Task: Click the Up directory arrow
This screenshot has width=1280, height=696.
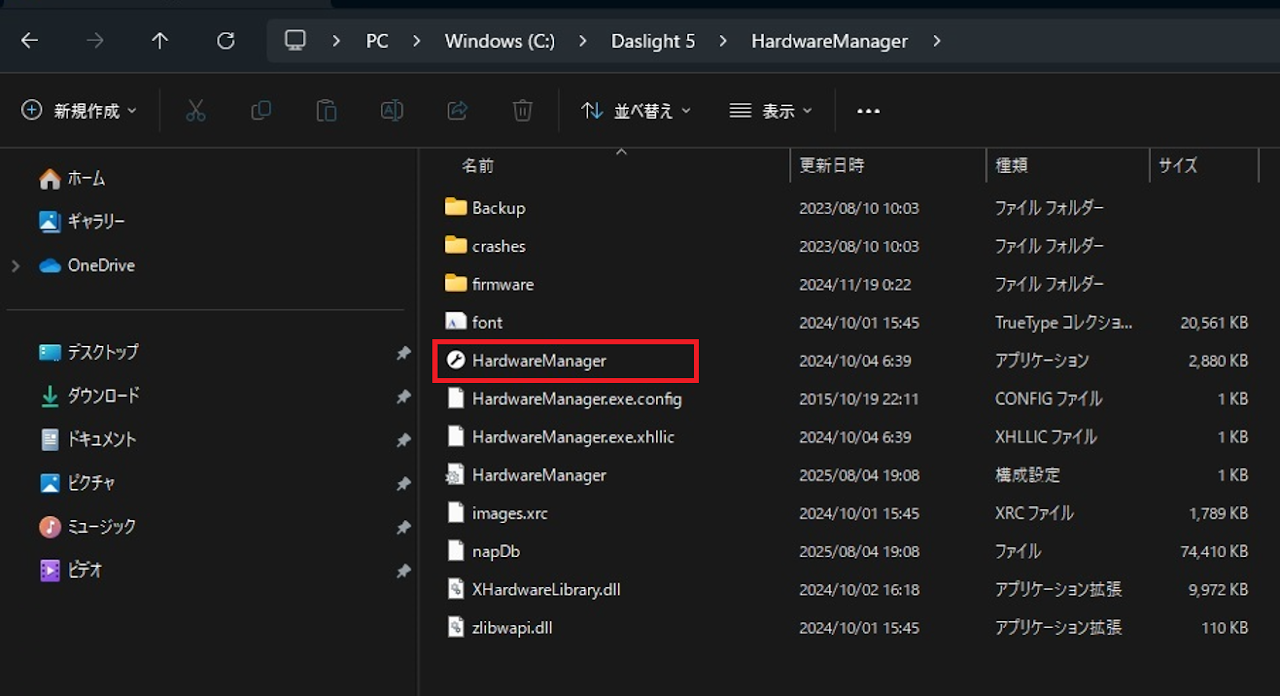Action: (160, 41)
